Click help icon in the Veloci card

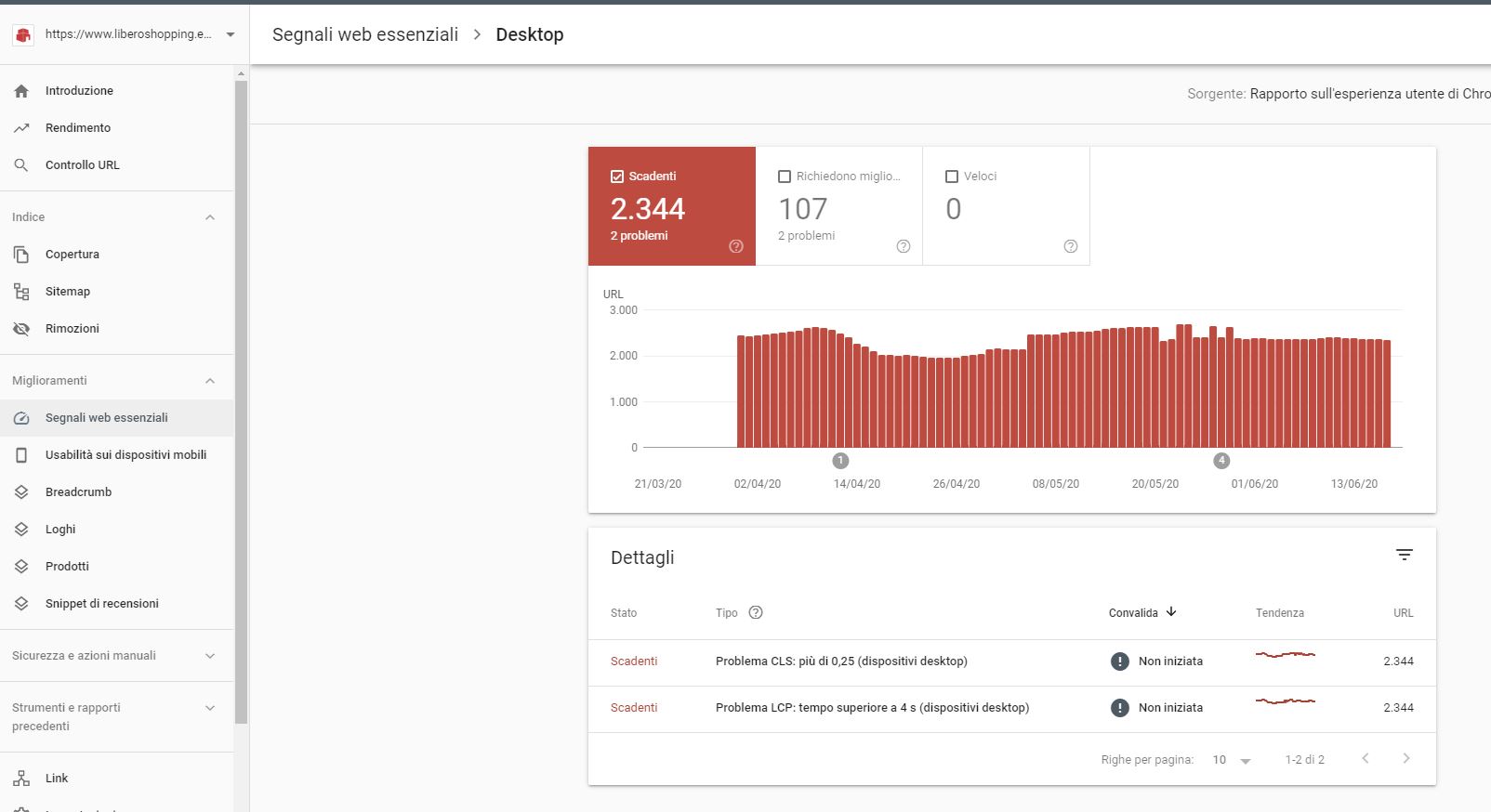pyautogui.click(x=1070, y=246)
